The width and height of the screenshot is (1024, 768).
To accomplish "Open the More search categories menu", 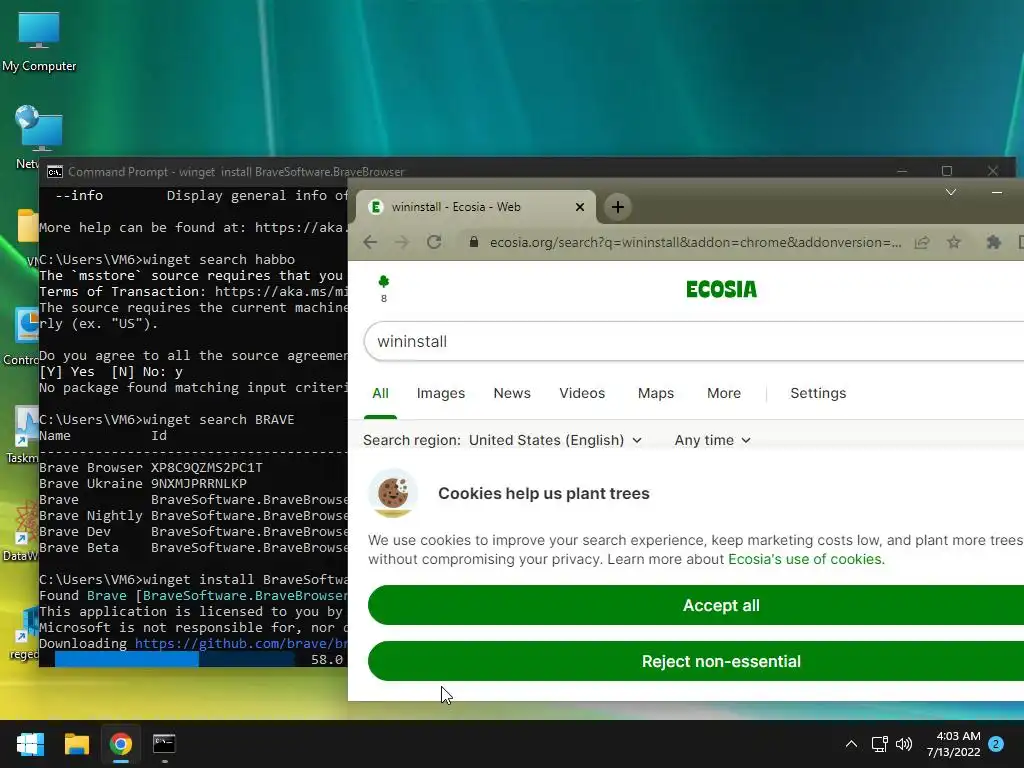I will [724, 393].
